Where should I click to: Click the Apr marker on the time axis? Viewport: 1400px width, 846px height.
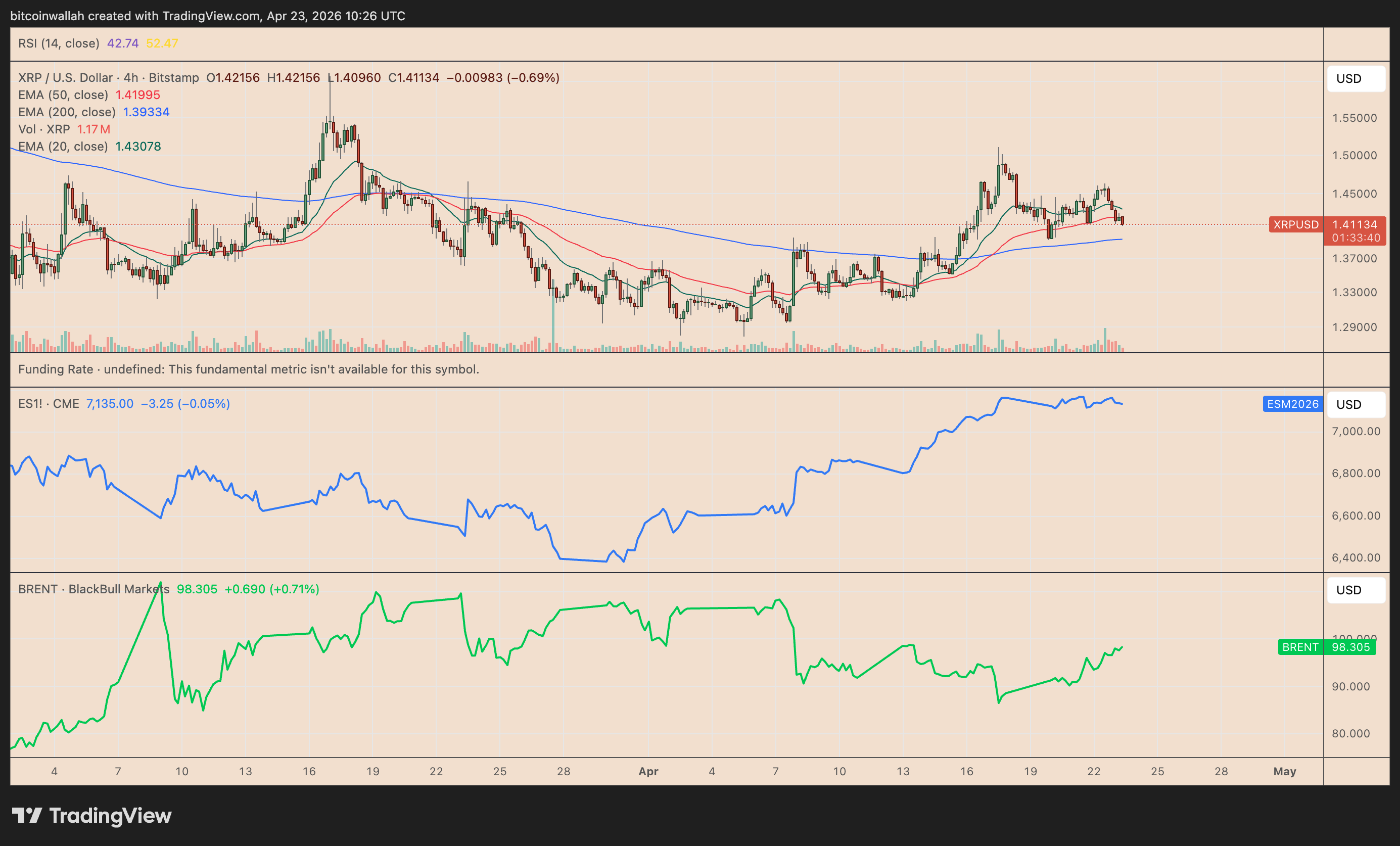(648, 772)
